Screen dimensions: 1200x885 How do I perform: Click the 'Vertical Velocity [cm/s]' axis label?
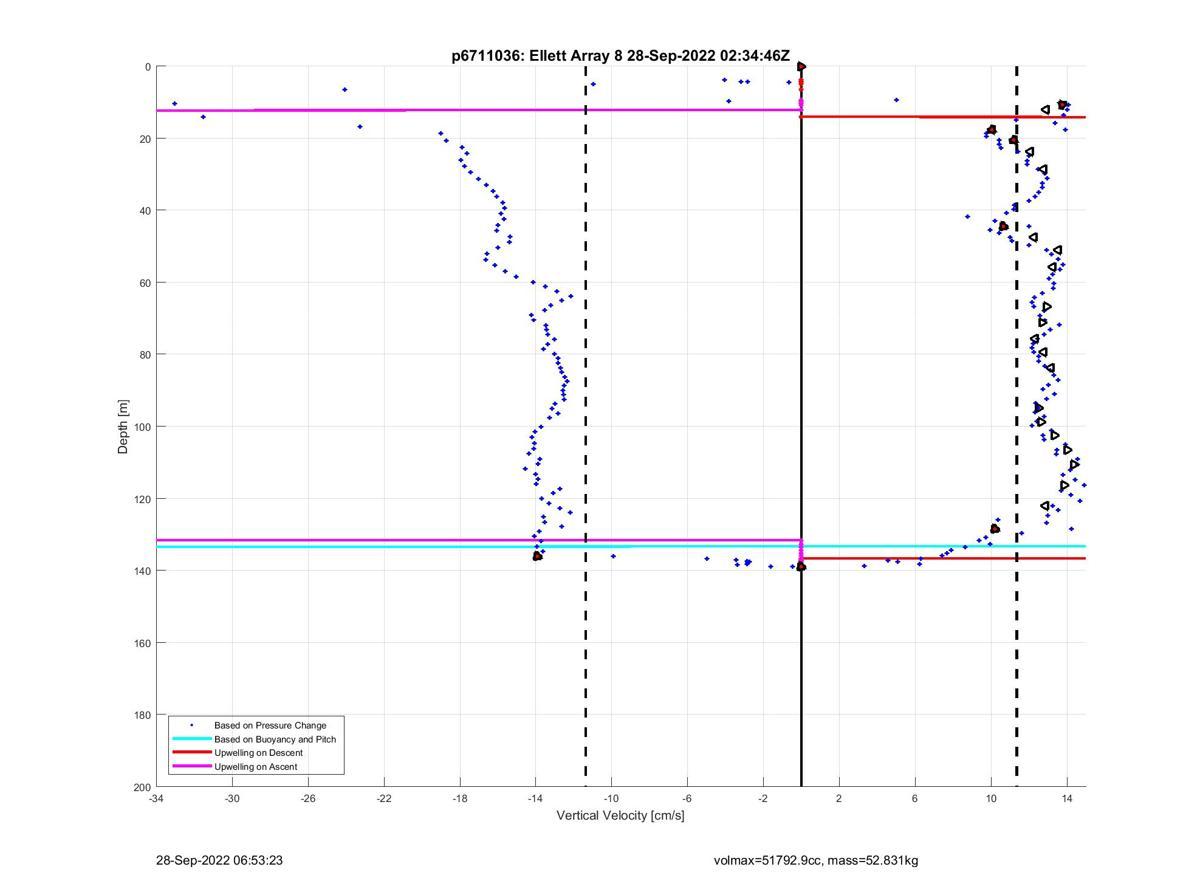tap(620, 816)
